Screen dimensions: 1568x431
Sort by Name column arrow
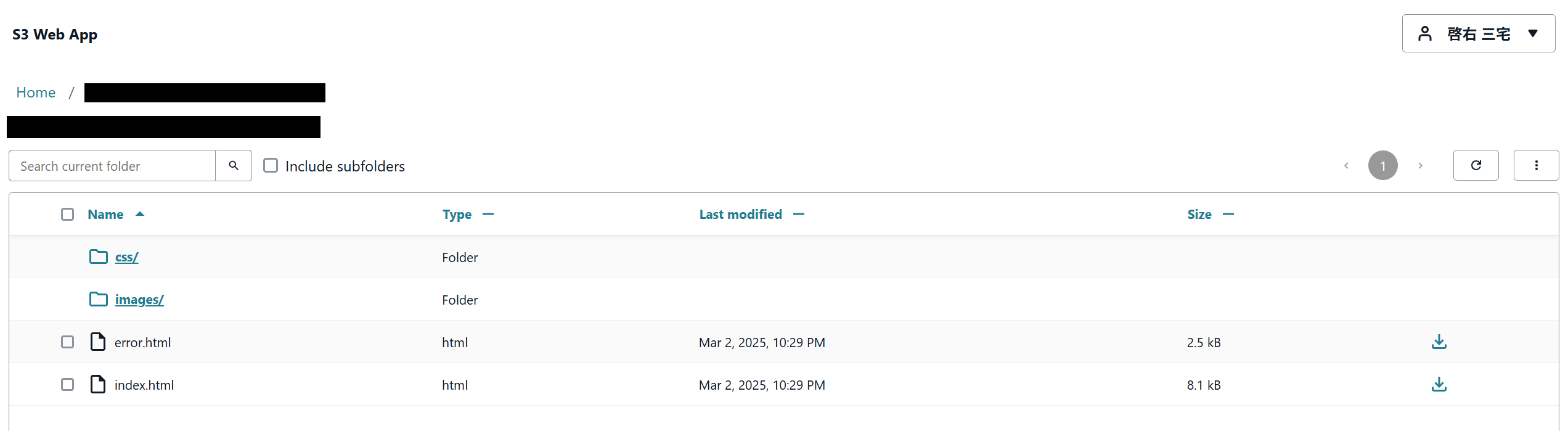[x=140, y=214]
